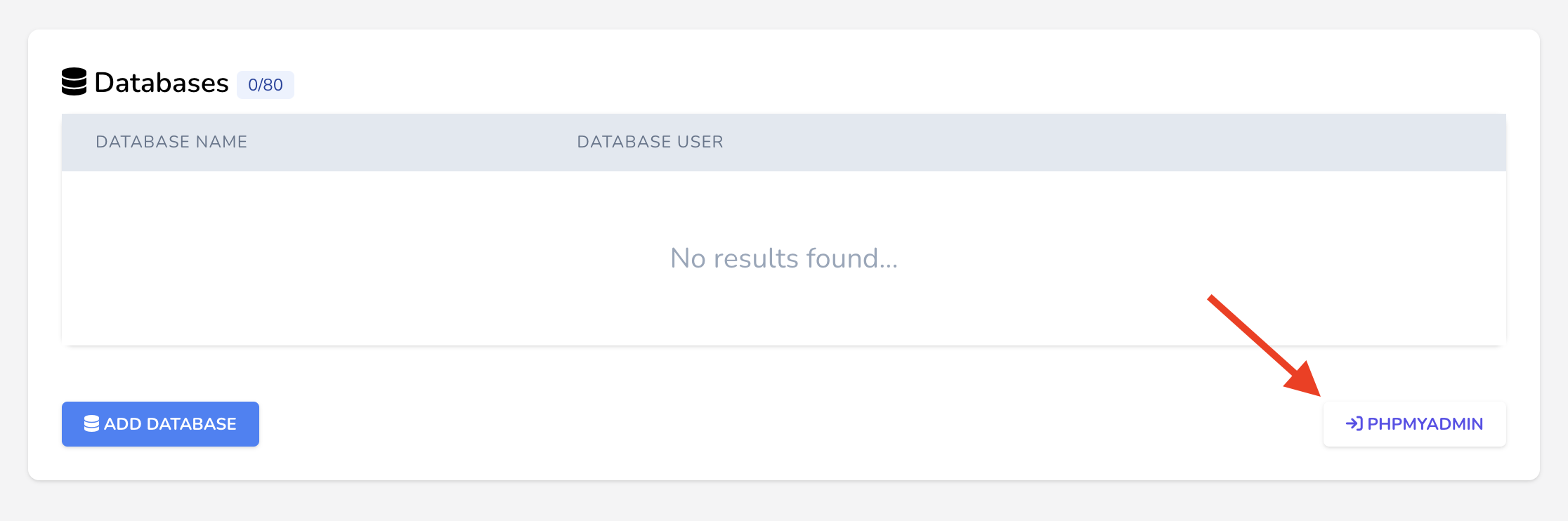Click the DATABASE NAME column header

click(x=171, y=141)
